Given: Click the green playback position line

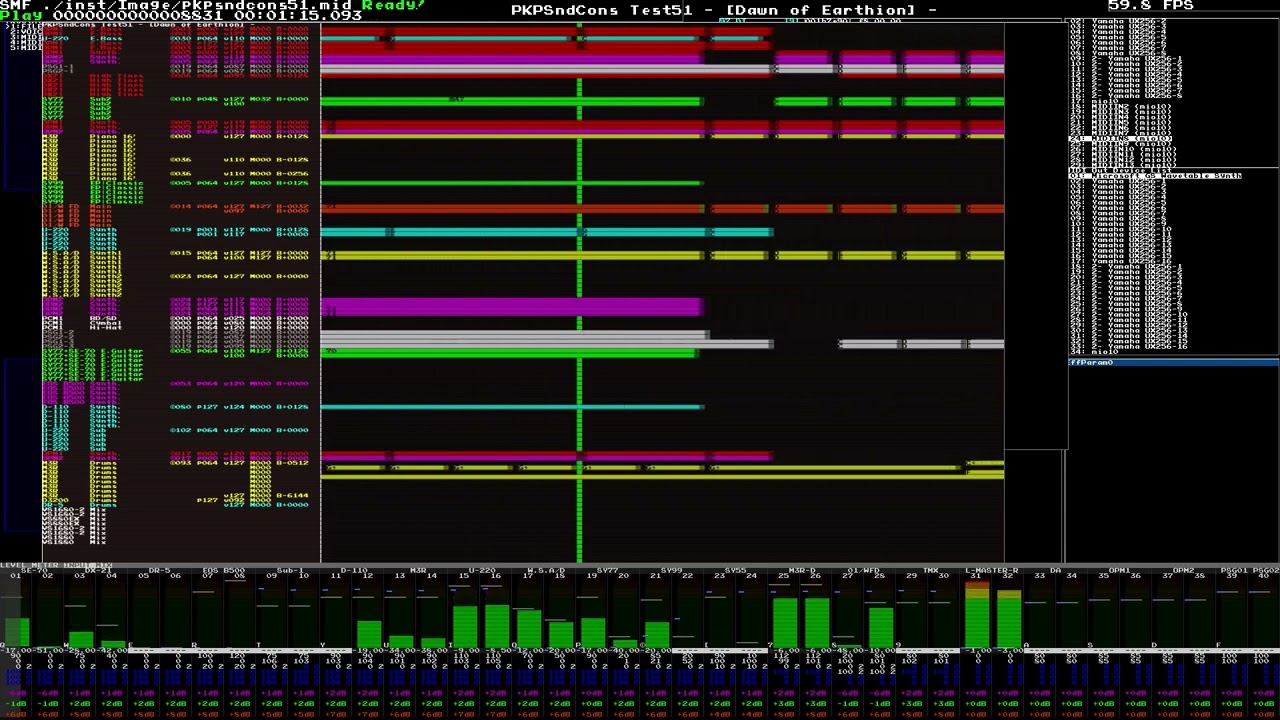Looking at the screenshot, I should pos(579,320).
